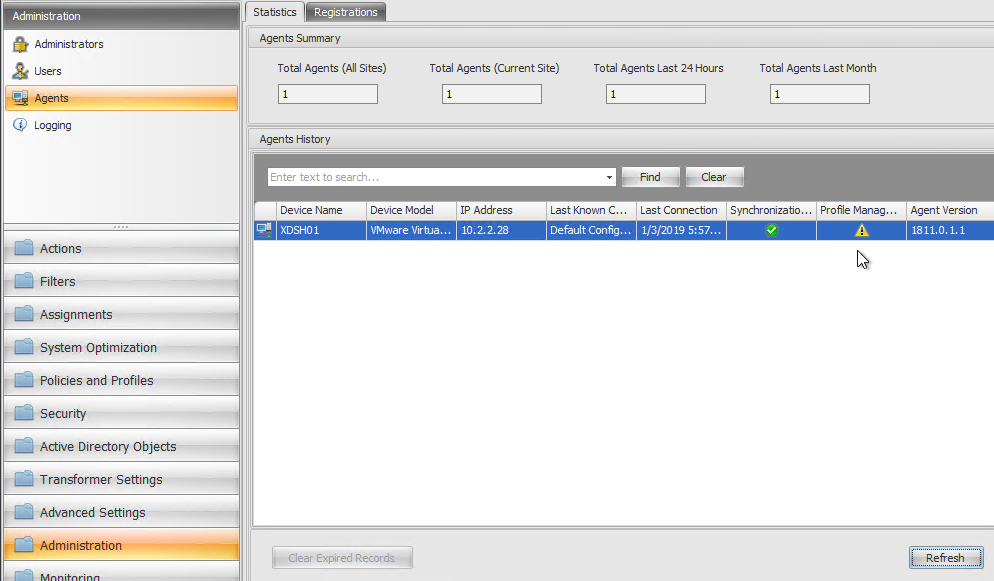Open the Active Directory Objects section
Image resolution: width=994 pixels, height=581 pixels.
point(122,446)
